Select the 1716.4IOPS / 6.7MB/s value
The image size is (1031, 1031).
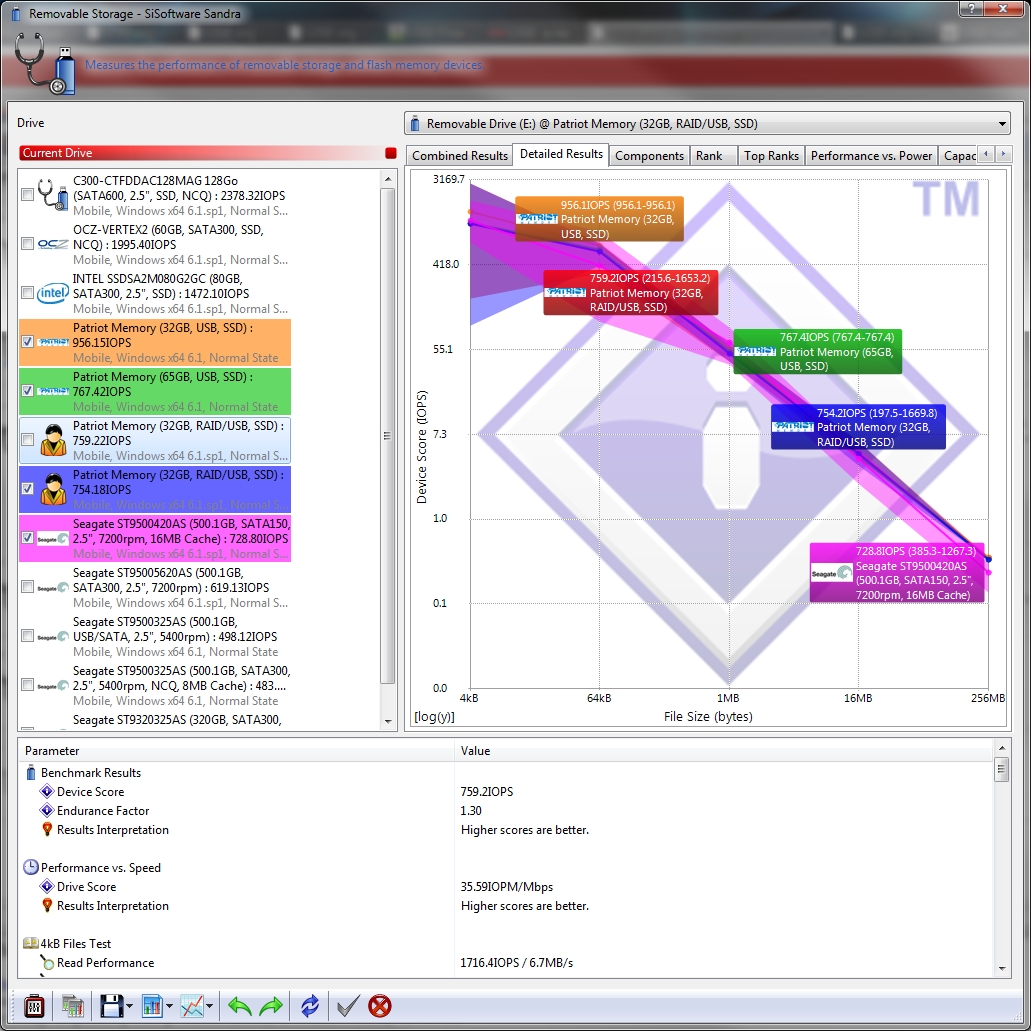pyautogui.click(x=516, y=963)
